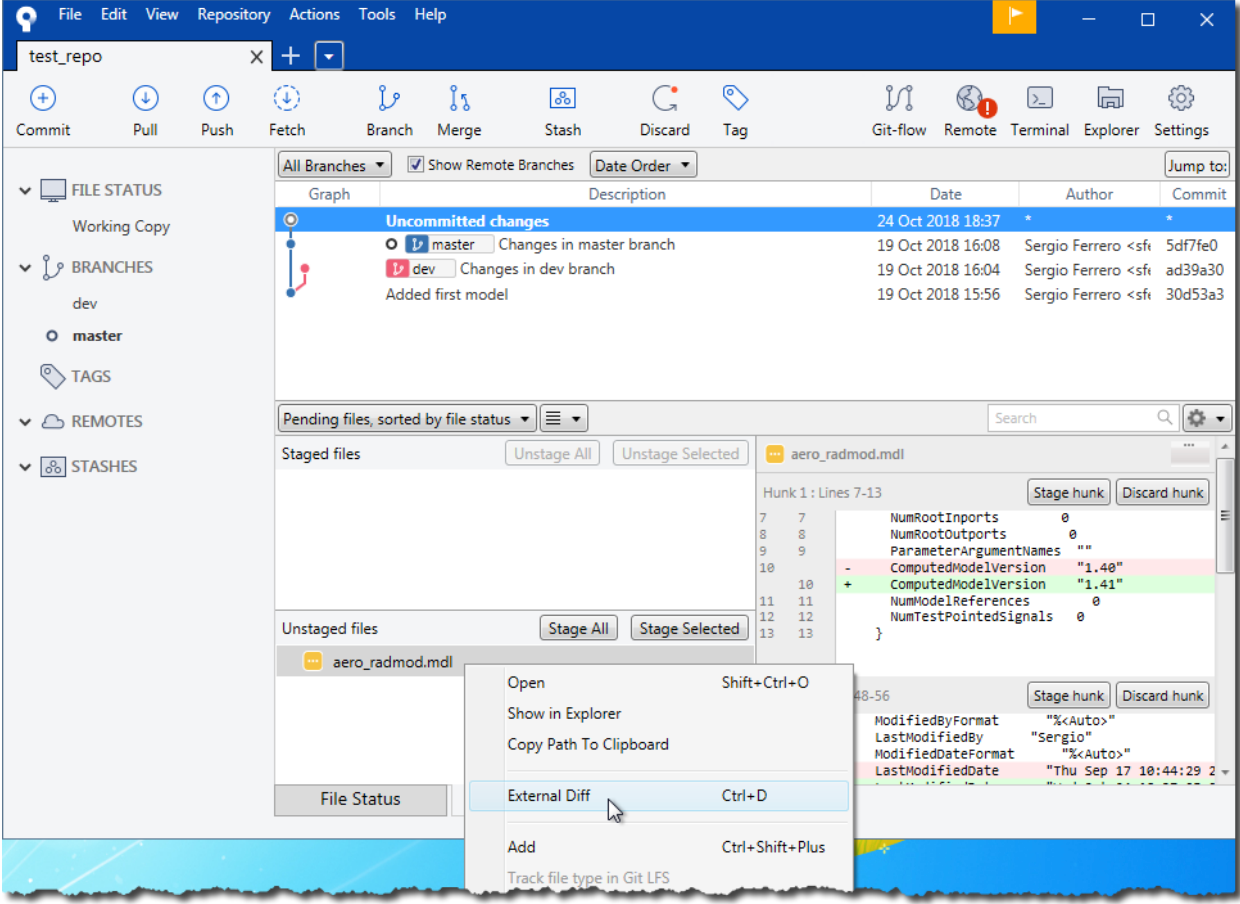Launch Terminal from toolbar
Image resolution: width=1240 pixels, height=904 pixels.
[1040, 98]
